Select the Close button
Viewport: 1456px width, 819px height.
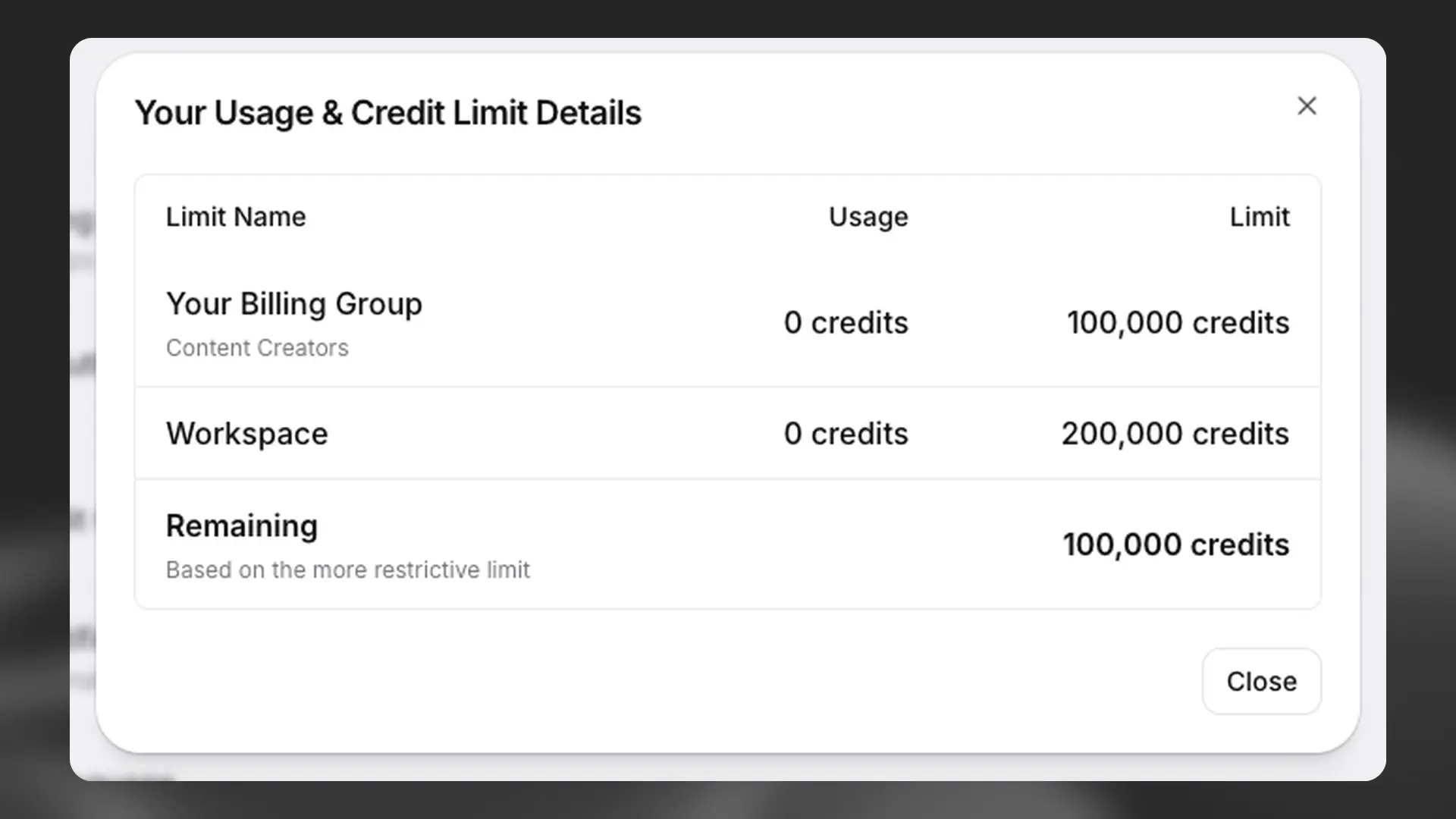(1260, 681)
